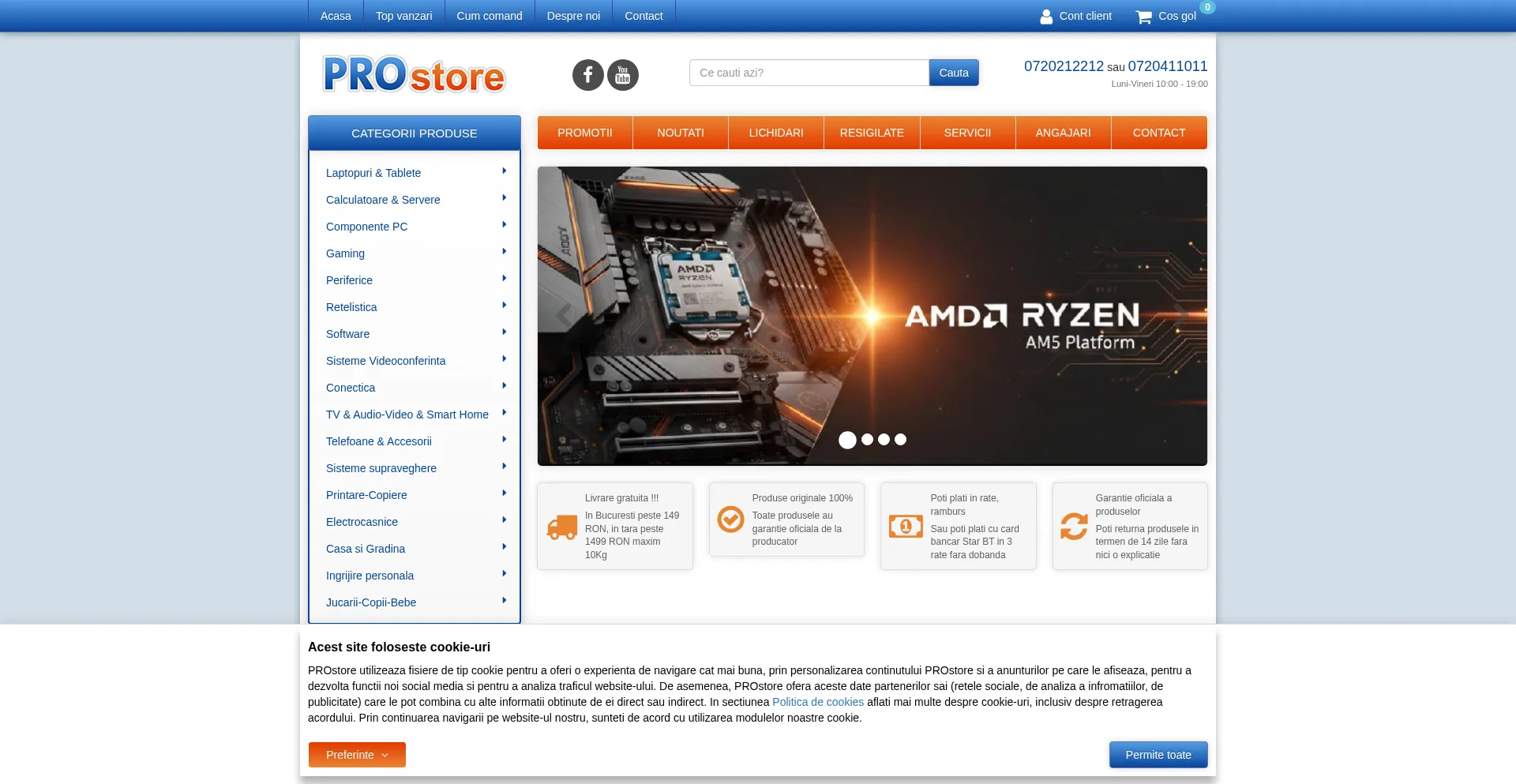1516x784 pixels.
Task: Expand Sisteme Videoconferinta arrow
Action: pos(504,359)
